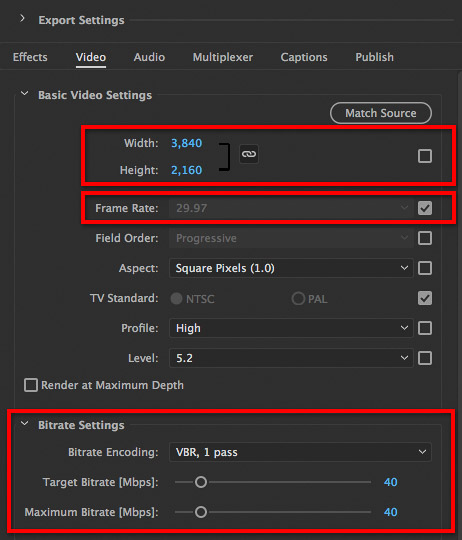Click the Frame Rate label

point(127,208)
